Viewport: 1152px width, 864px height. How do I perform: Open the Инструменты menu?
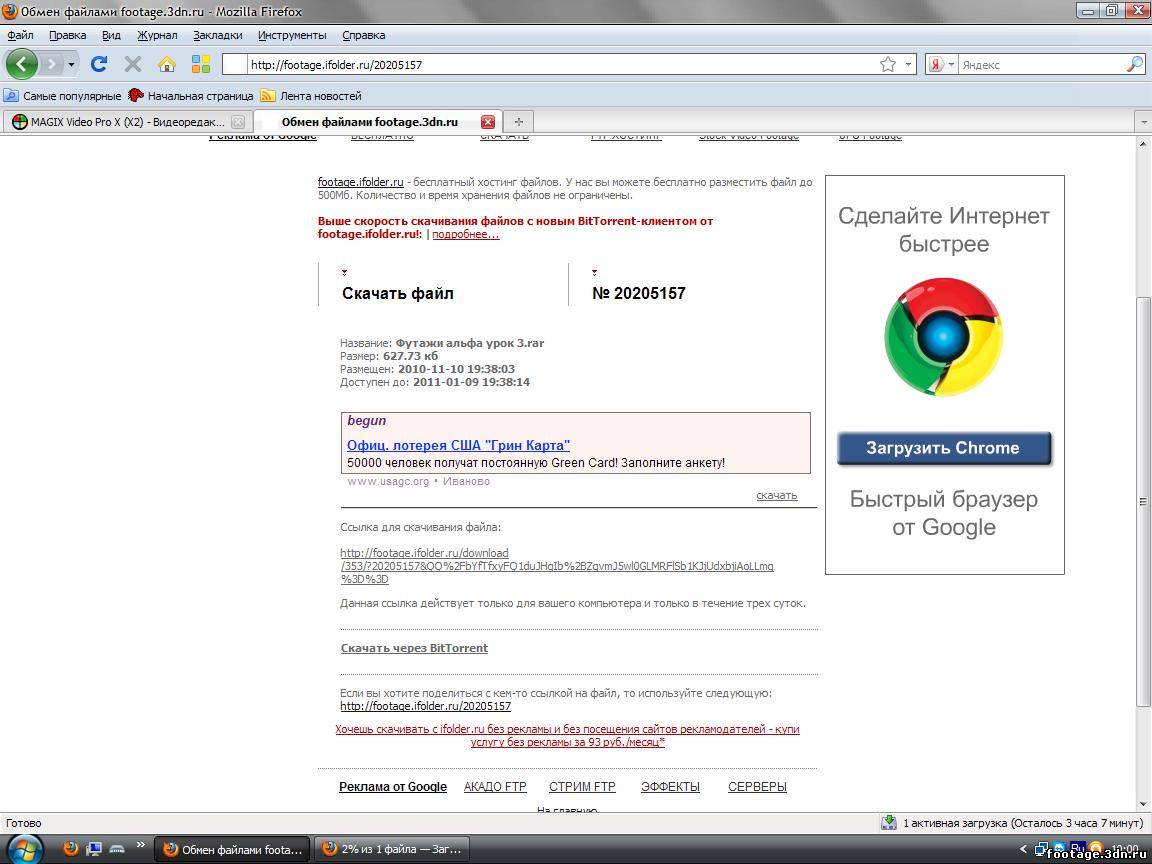click(x=292, y=35)
